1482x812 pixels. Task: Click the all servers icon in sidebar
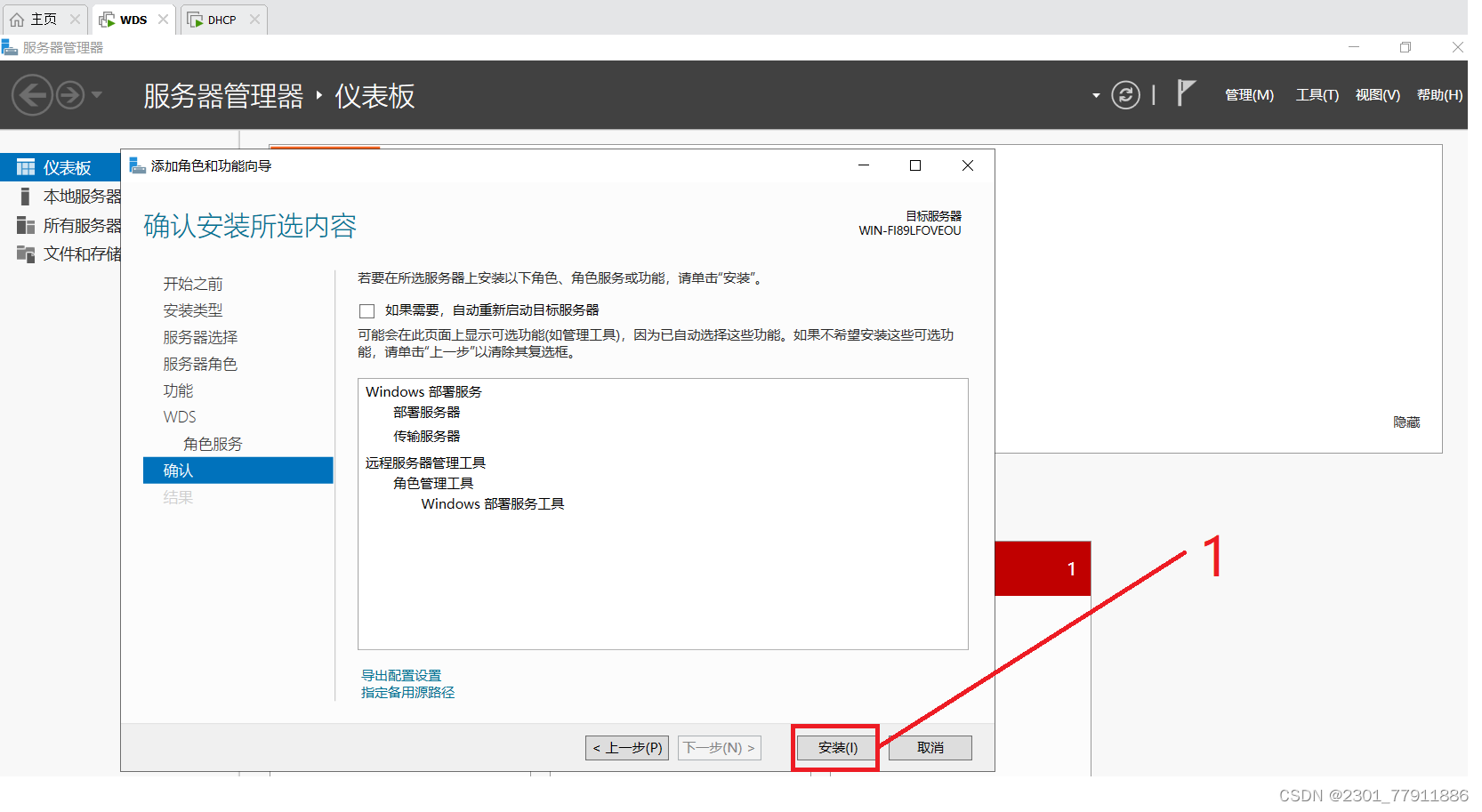tap(26, 226)
